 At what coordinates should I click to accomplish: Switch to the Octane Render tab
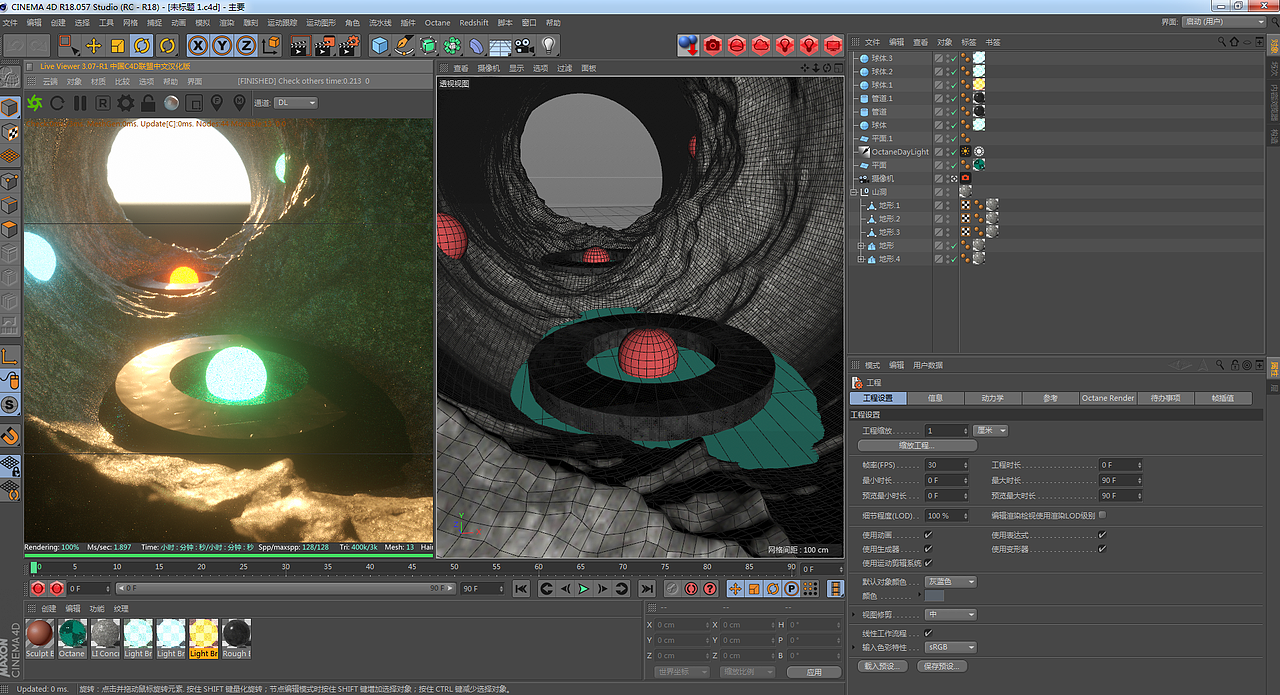pyautogui.click(x=1108, y=398)
